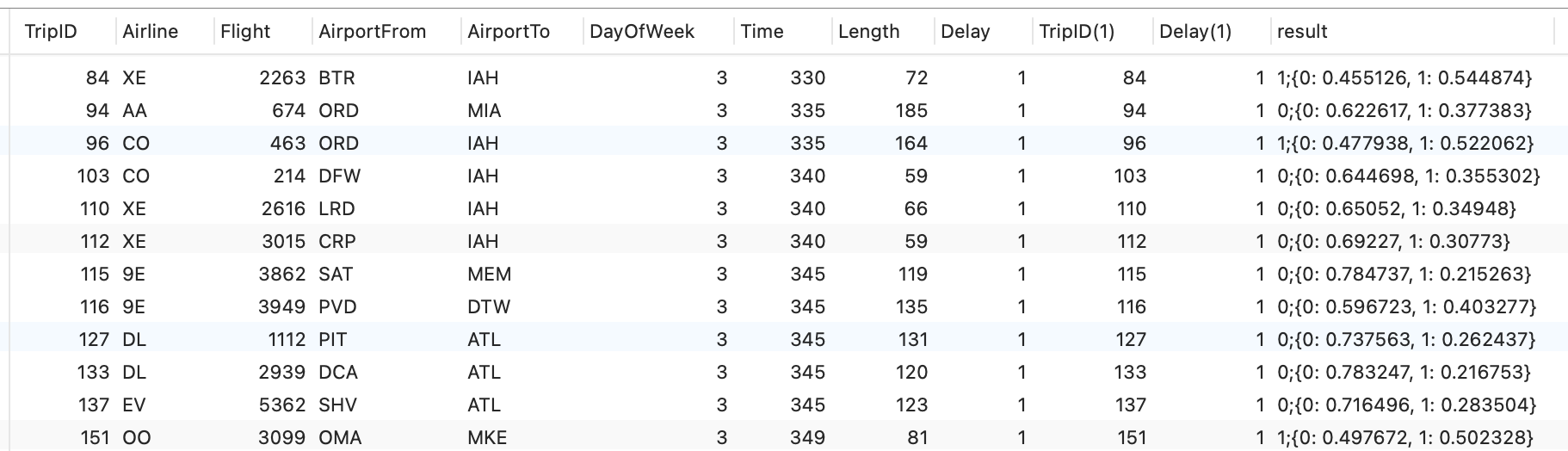Select the AirportFrom column header
Viewport: 1568px width, 451px height.
point(372,32)
